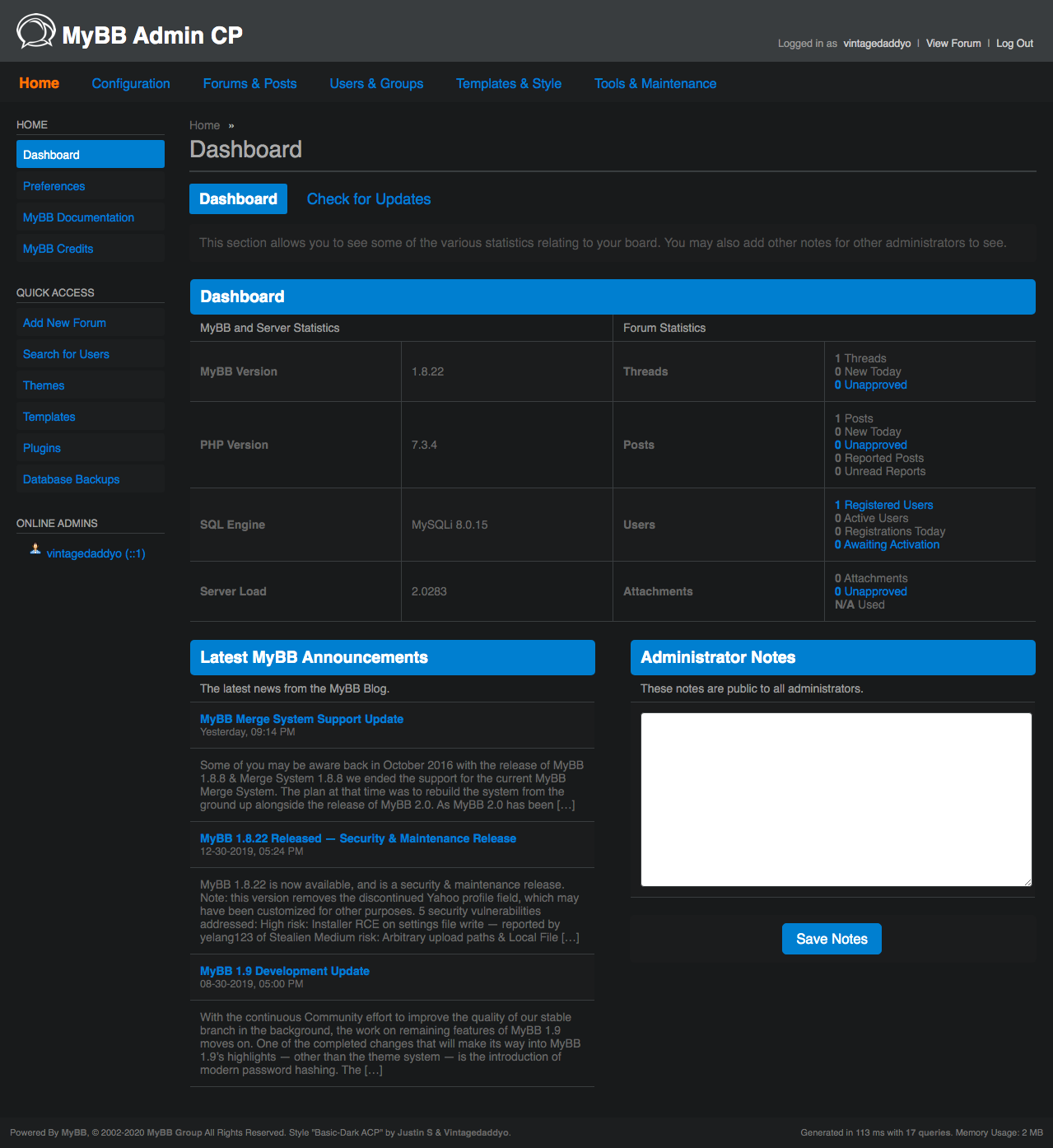The width and height of the screenshot is (1053, 1148).
Task: Open MyBB Merge System Support Update announcement
Action: coord(301,720)
